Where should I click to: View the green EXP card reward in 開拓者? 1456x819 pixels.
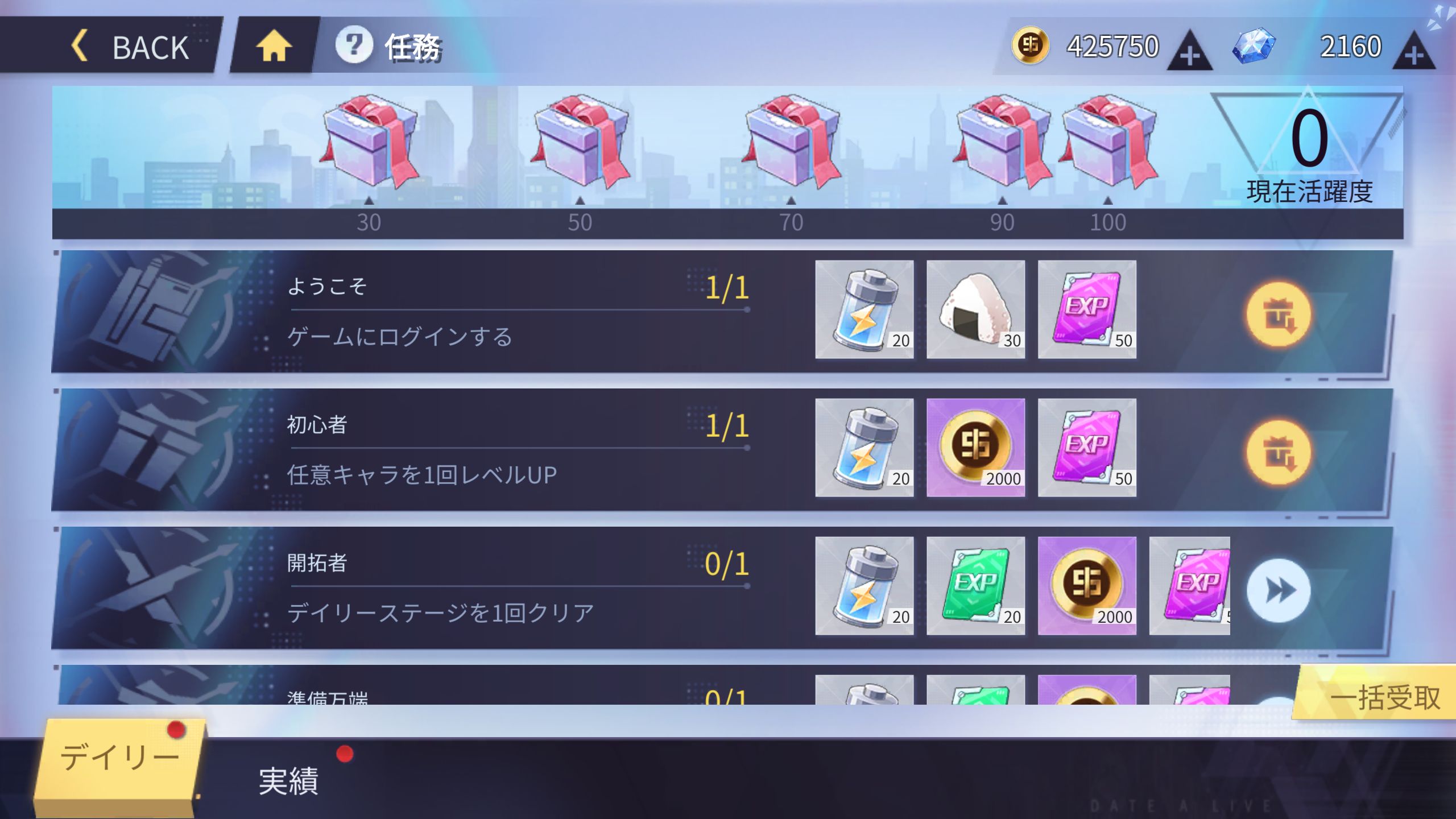coord(975,586)
